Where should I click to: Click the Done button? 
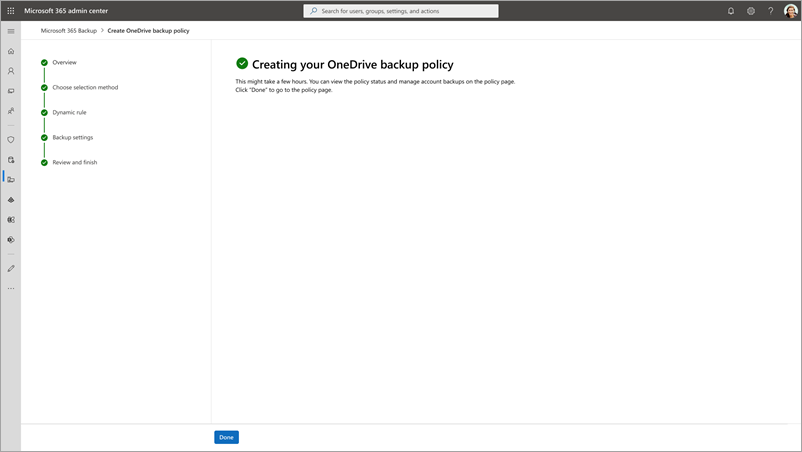(227, 437)
